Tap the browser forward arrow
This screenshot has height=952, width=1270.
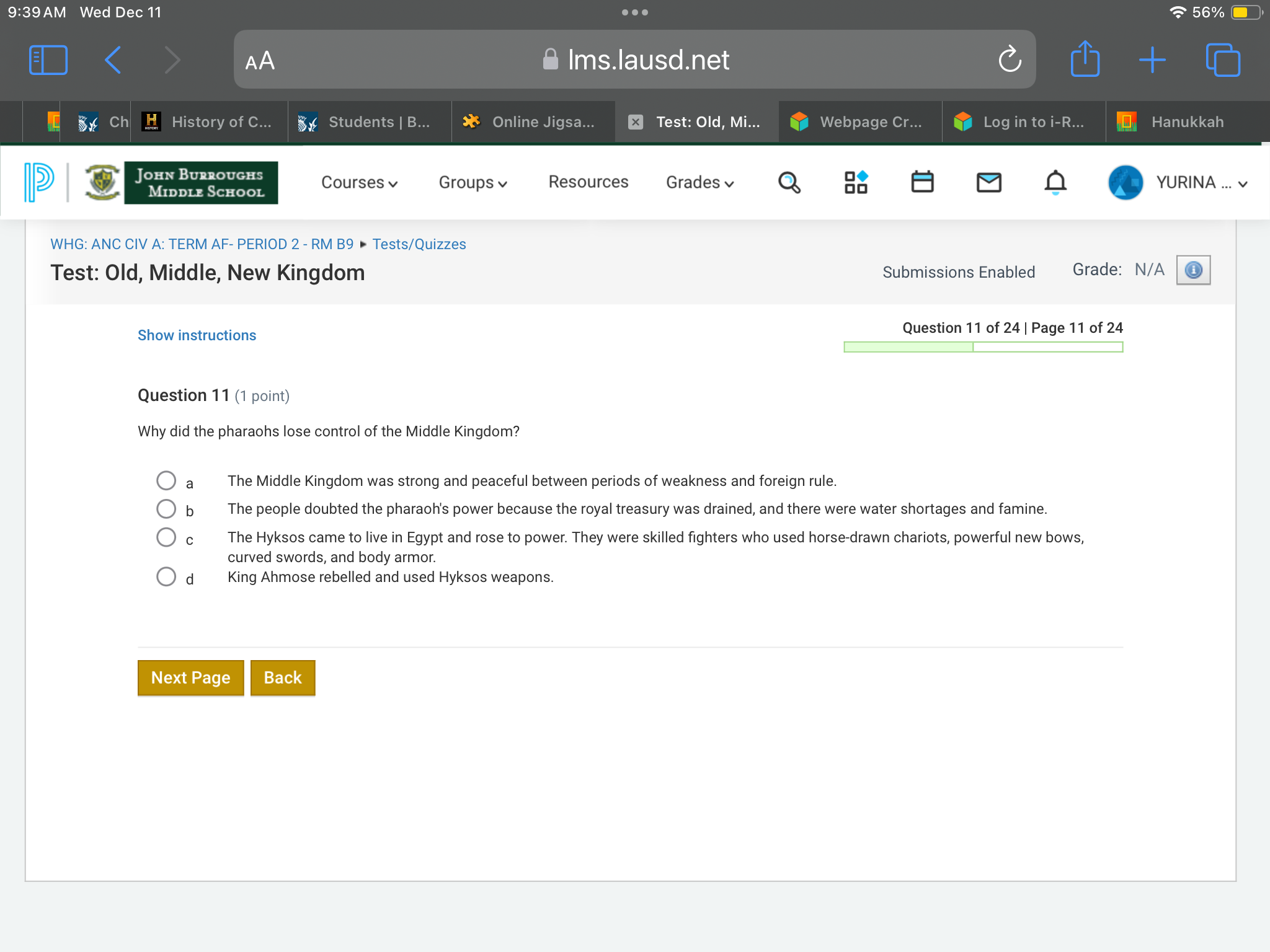(172, 60)
